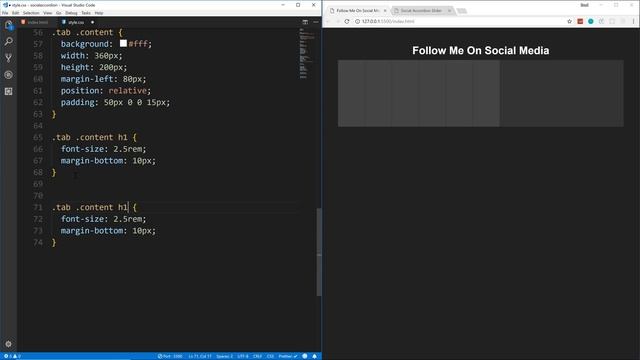Click line number 71 in the gutter
The height and width of the screenshot is (360, 640).
coord(38,207)
